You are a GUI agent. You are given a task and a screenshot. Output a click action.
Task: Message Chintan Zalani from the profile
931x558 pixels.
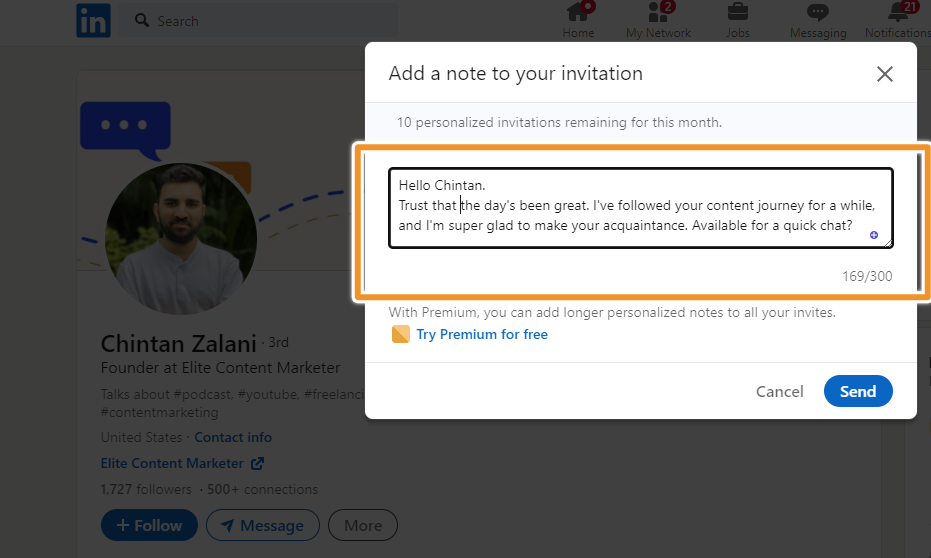point(262,525)
